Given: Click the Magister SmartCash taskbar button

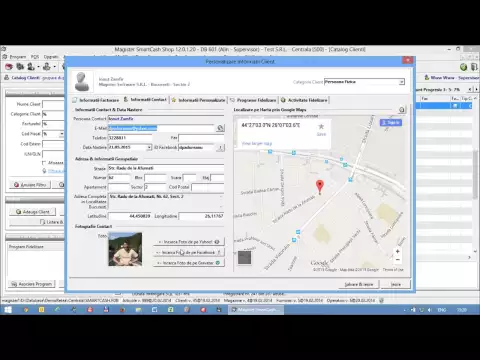Looking at the screenshot, I should pyautogui.click(x=256, y=310).
